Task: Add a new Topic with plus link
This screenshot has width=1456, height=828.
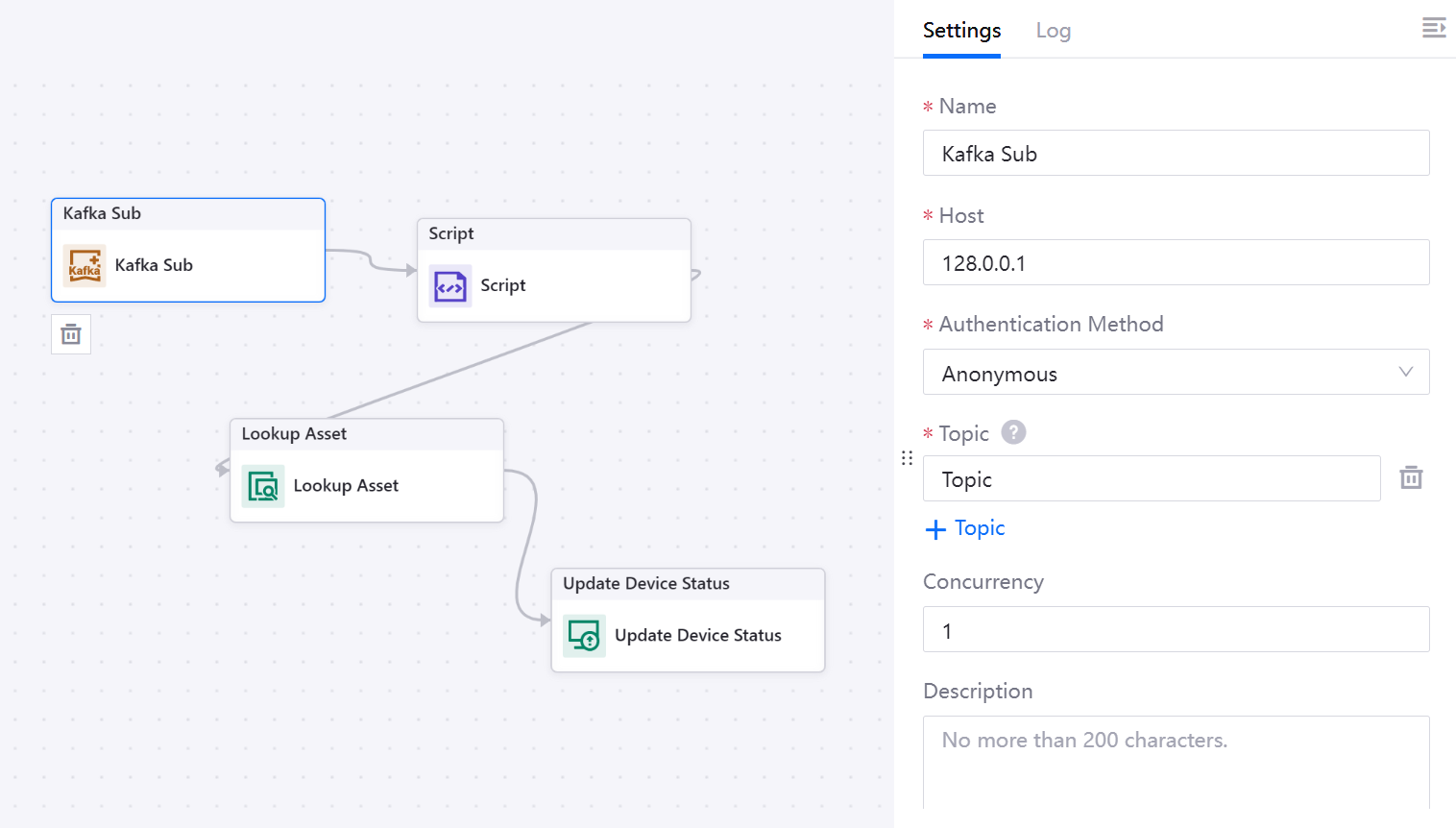Action: [965, 528]
